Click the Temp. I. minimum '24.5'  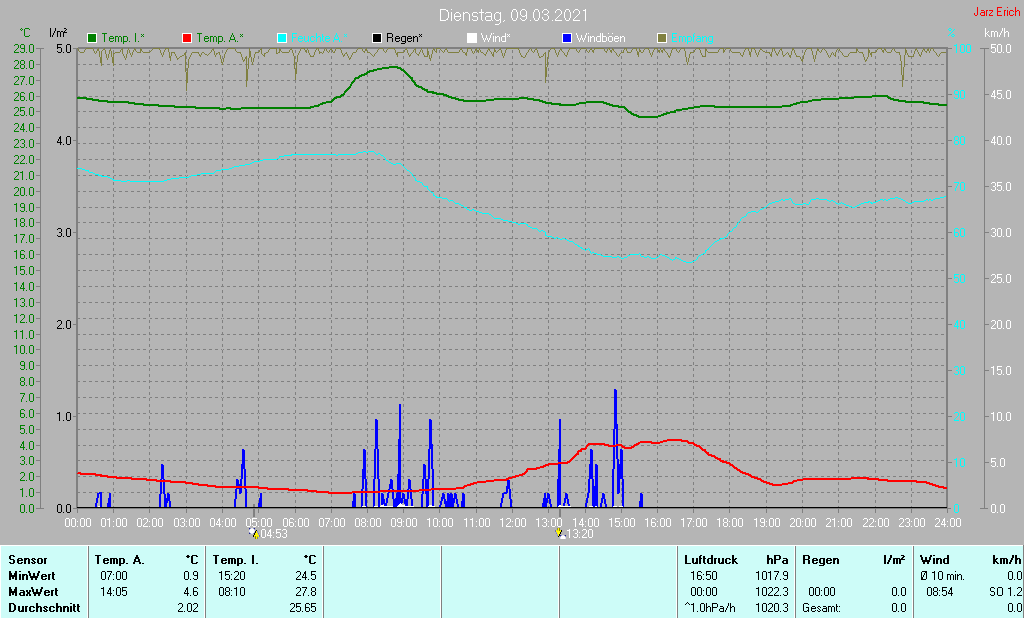[x=306, y=576]
